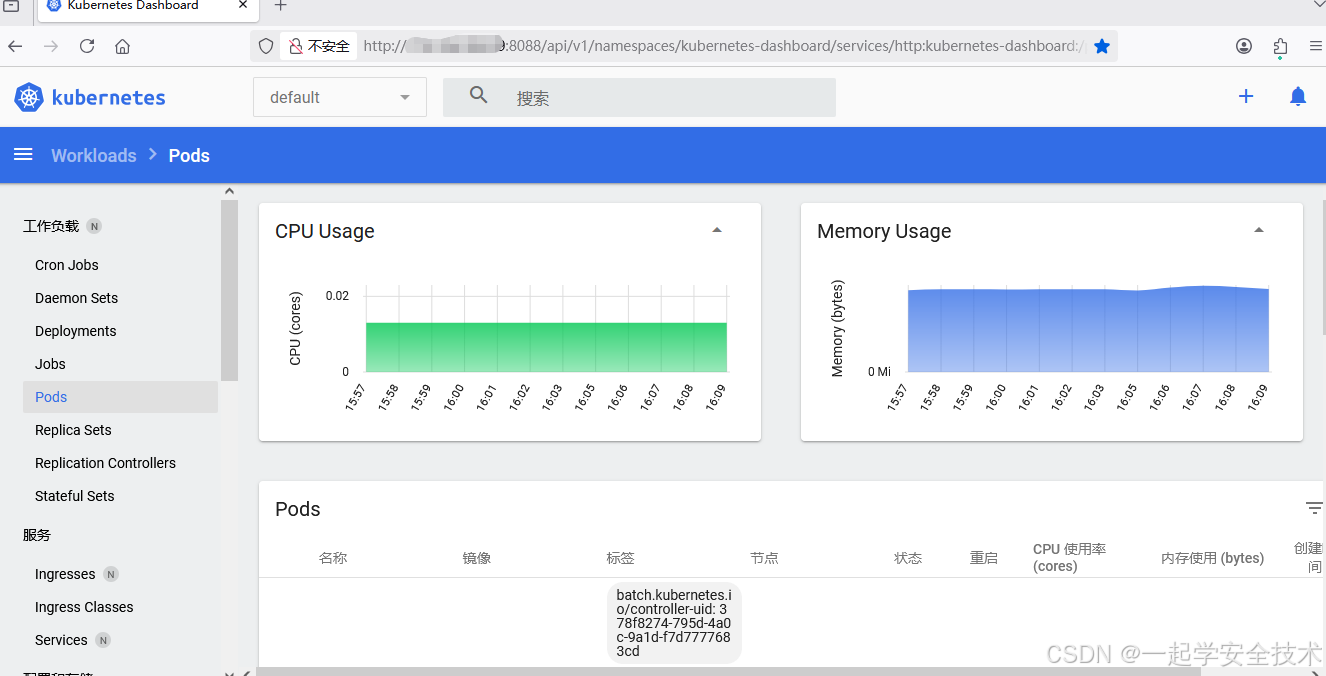The height and width of the screenshot is (676, 1326).
Task: Click the search magnifier icon
Action: (x=479, y=95)
